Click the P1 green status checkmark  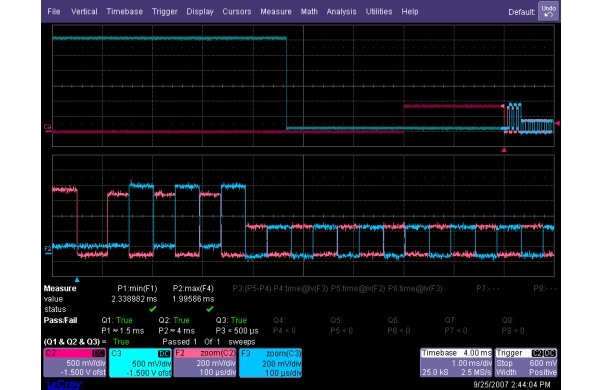pos(153,308)
